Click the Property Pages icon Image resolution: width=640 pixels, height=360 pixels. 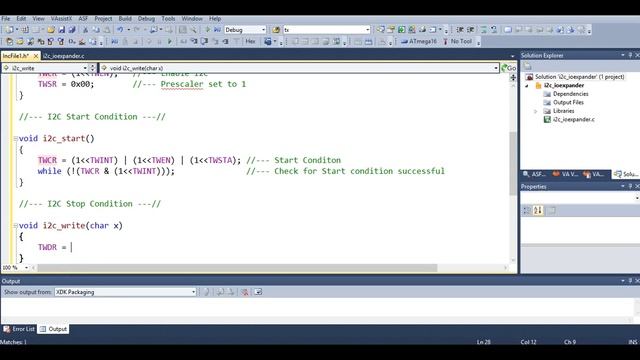click(551, 210)
